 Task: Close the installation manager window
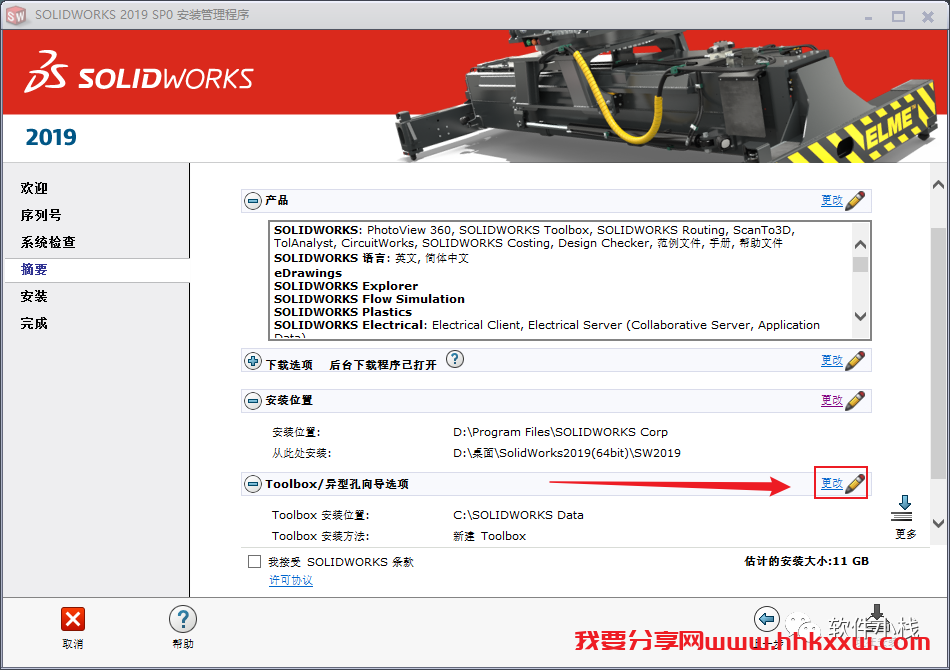tap(928, 16)
